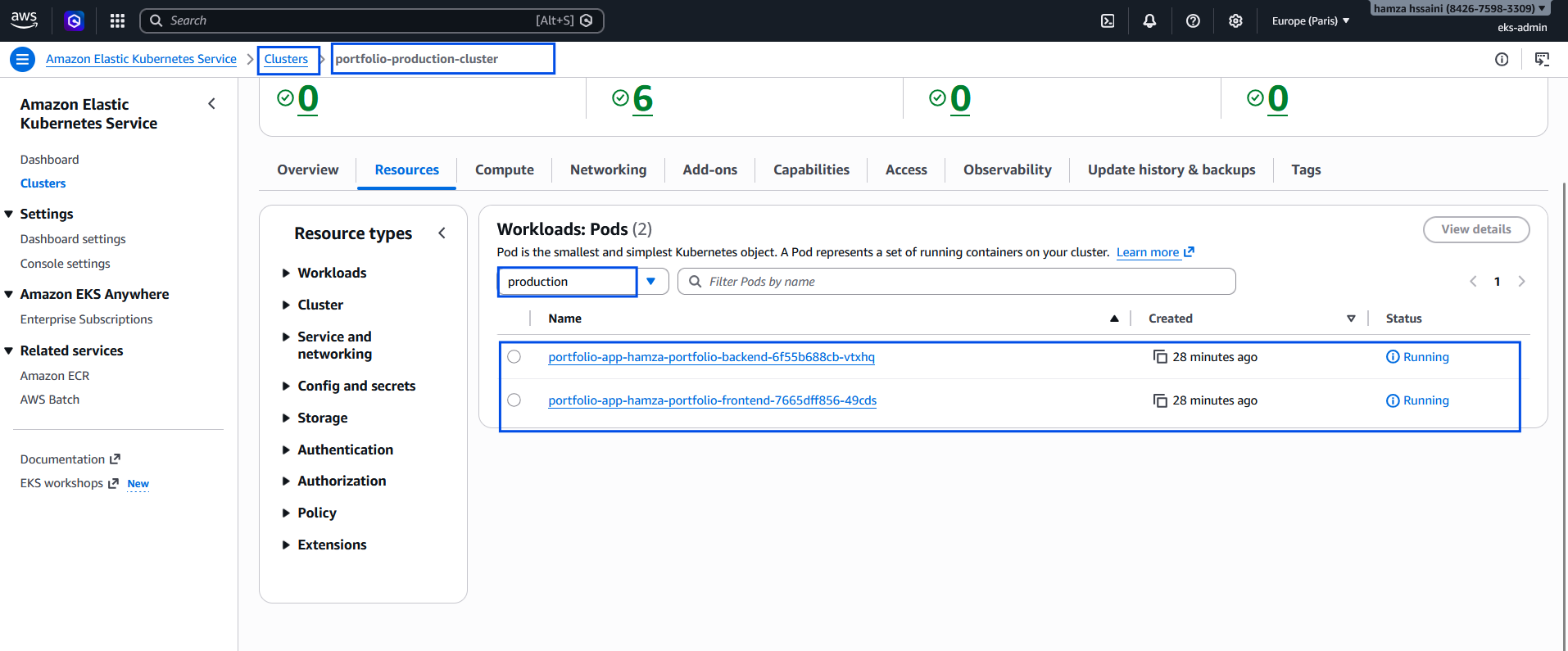This screenshot has width=1568, height=651.
Task: Click the View details button
Action: click(x=1476, y=229)
